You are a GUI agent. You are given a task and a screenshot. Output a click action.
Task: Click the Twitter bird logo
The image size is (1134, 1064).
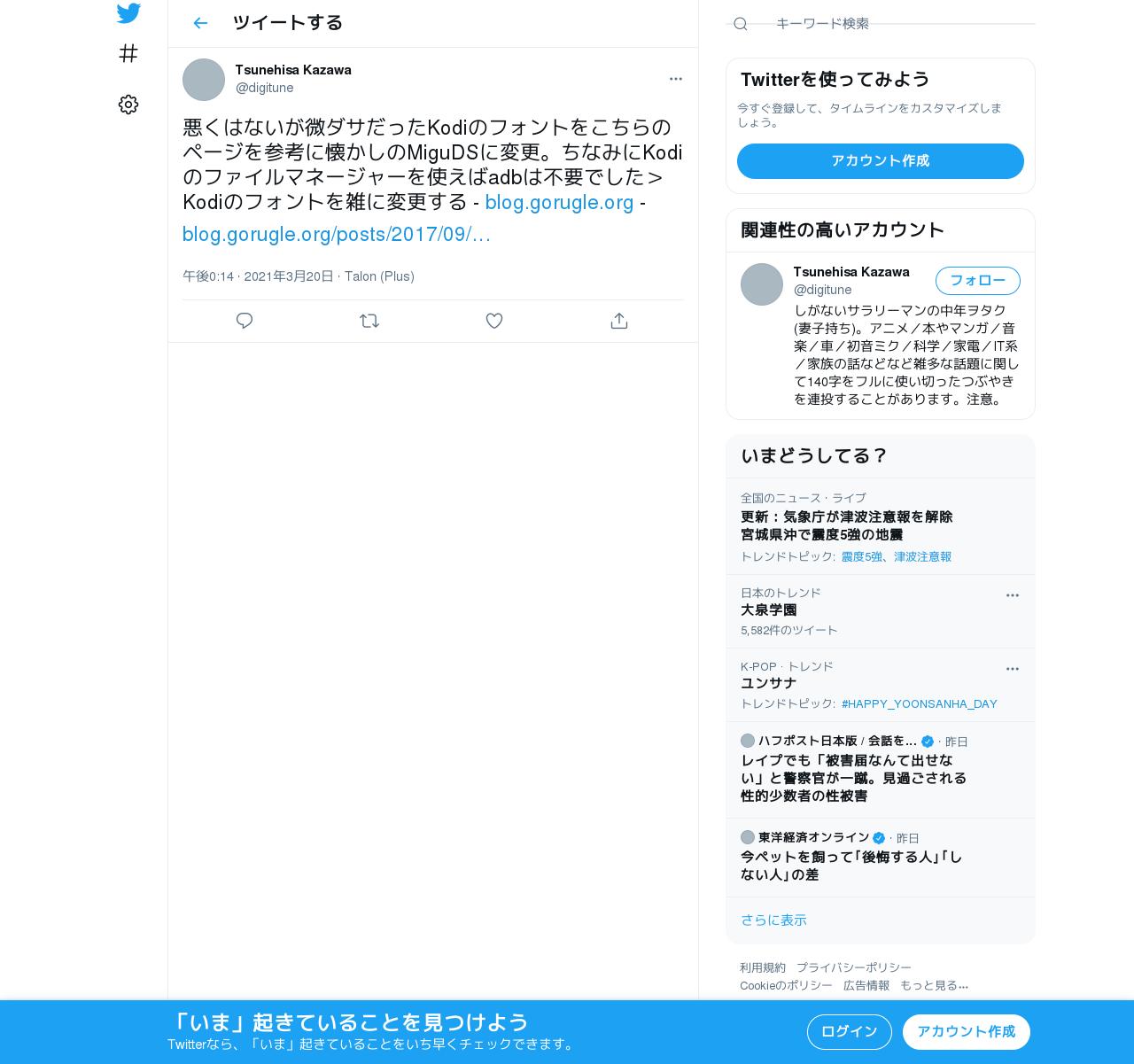click(128, 12)
